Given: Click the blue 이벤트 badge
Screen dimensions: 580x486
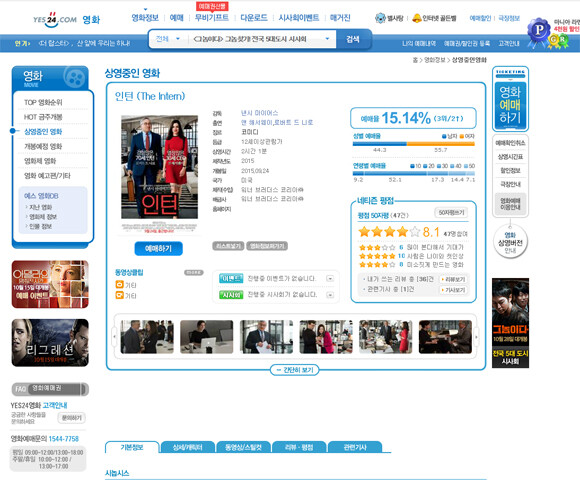Looking at the screenshot, I should coord(231,278).
